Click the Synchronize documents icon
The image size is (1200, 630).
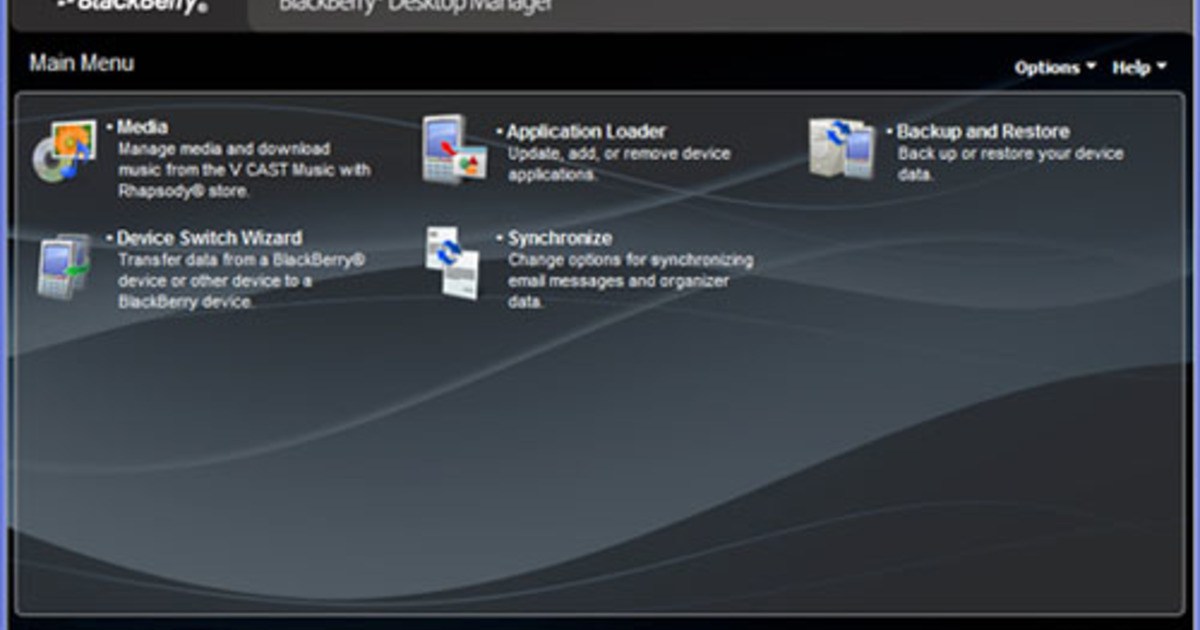click(453, 262)
